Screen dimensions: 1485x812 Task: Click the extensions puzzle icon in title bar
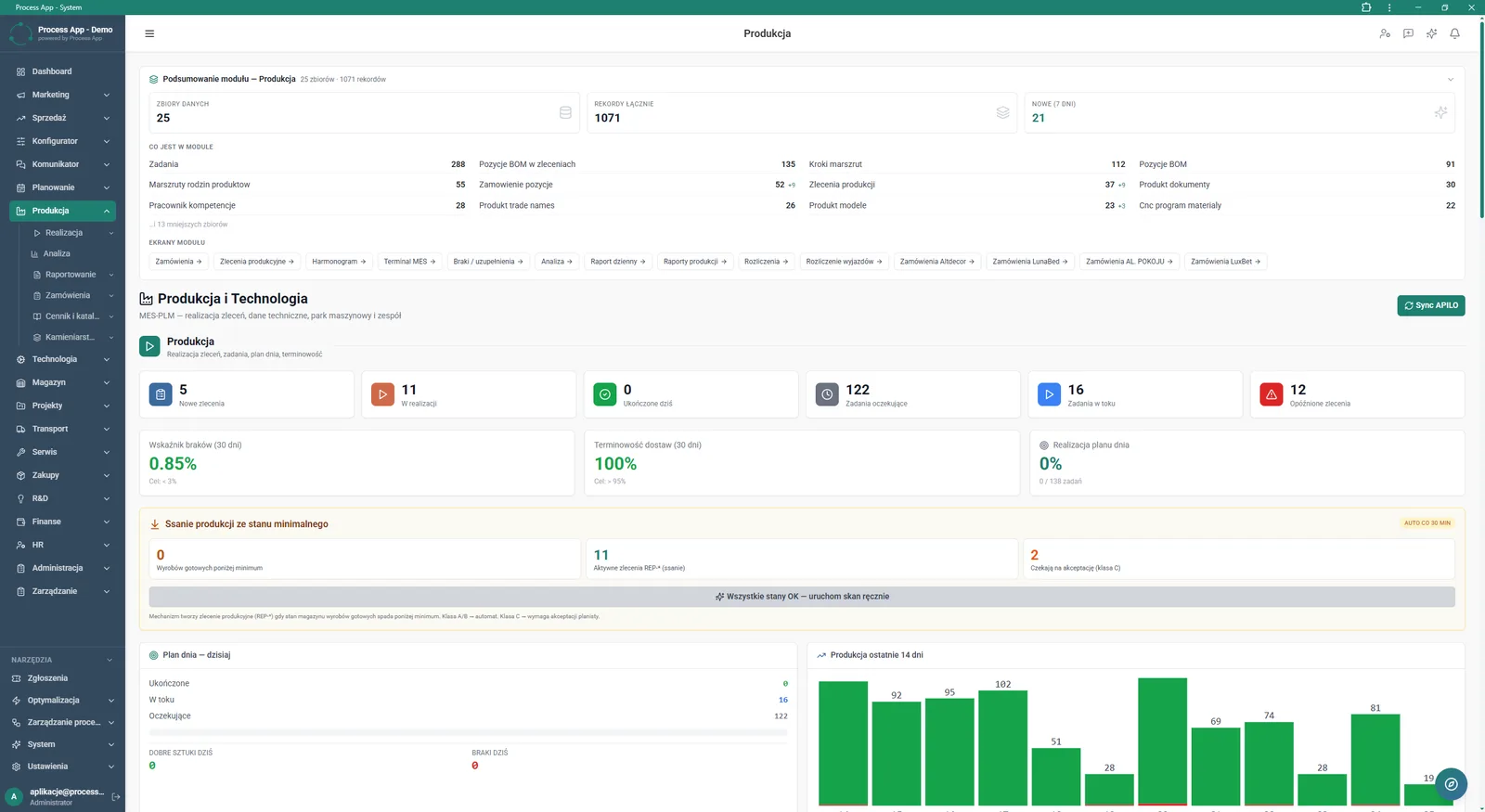point(1366,7)
